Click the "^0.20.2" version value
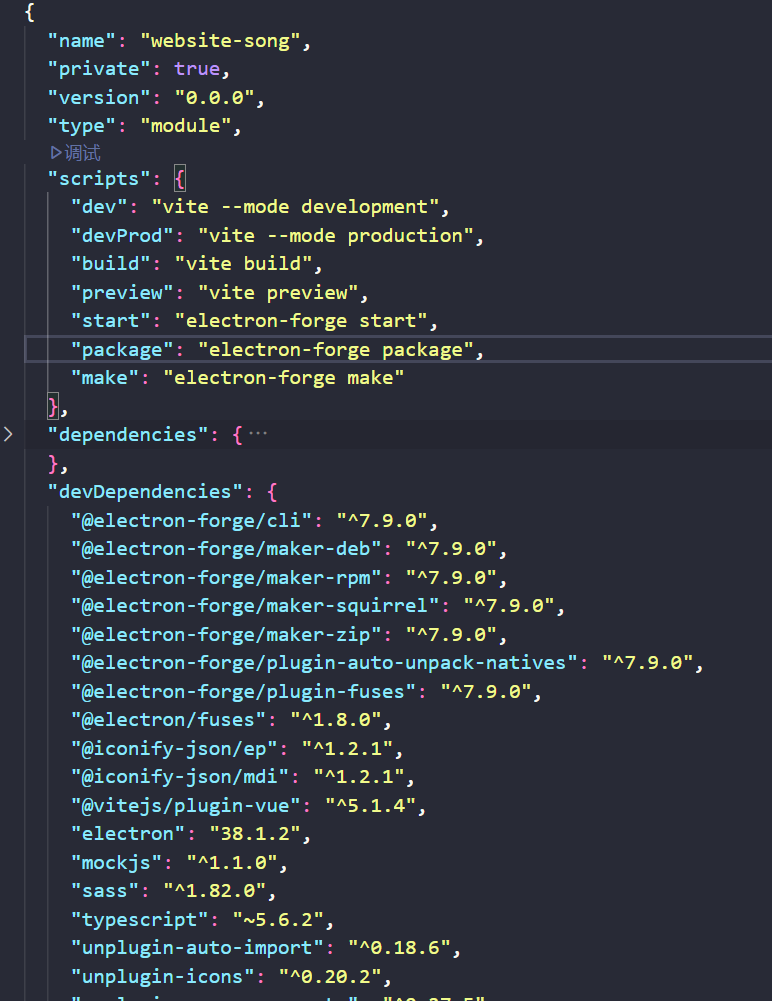Viewport: 772px width, 1001px height. click(330, 977)
